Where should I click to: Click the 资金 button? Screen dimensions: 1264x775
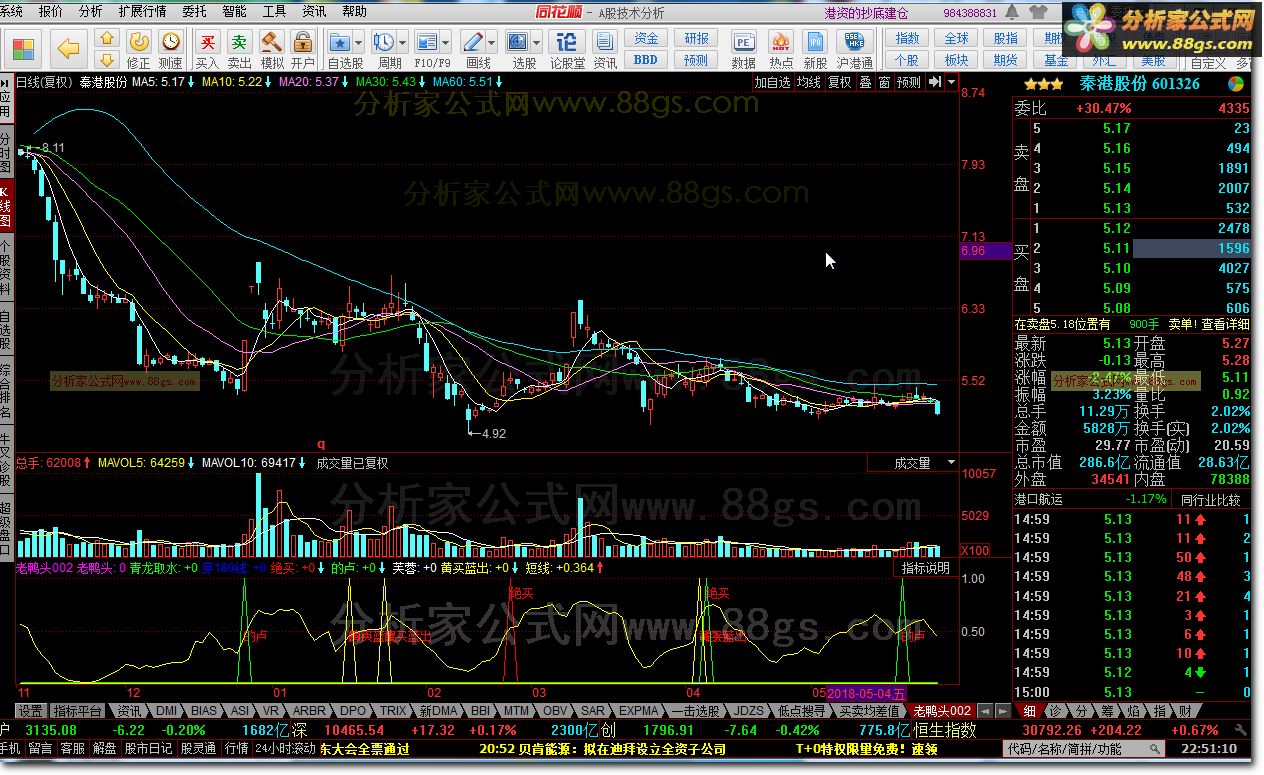(646, 38)
